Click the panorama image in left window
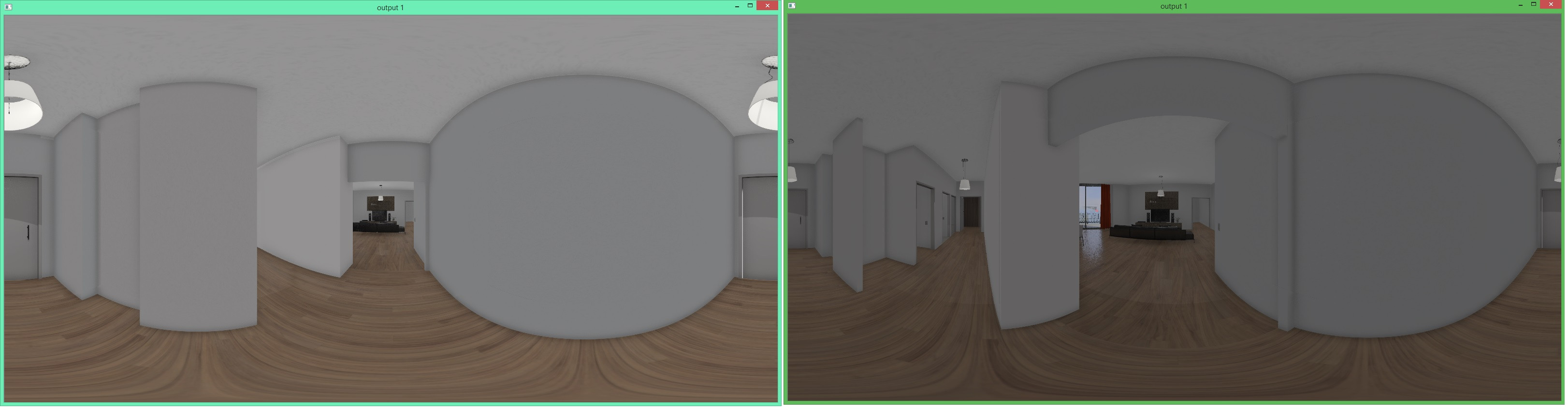Screen dimensions: 1568x410 coord(391,208)
